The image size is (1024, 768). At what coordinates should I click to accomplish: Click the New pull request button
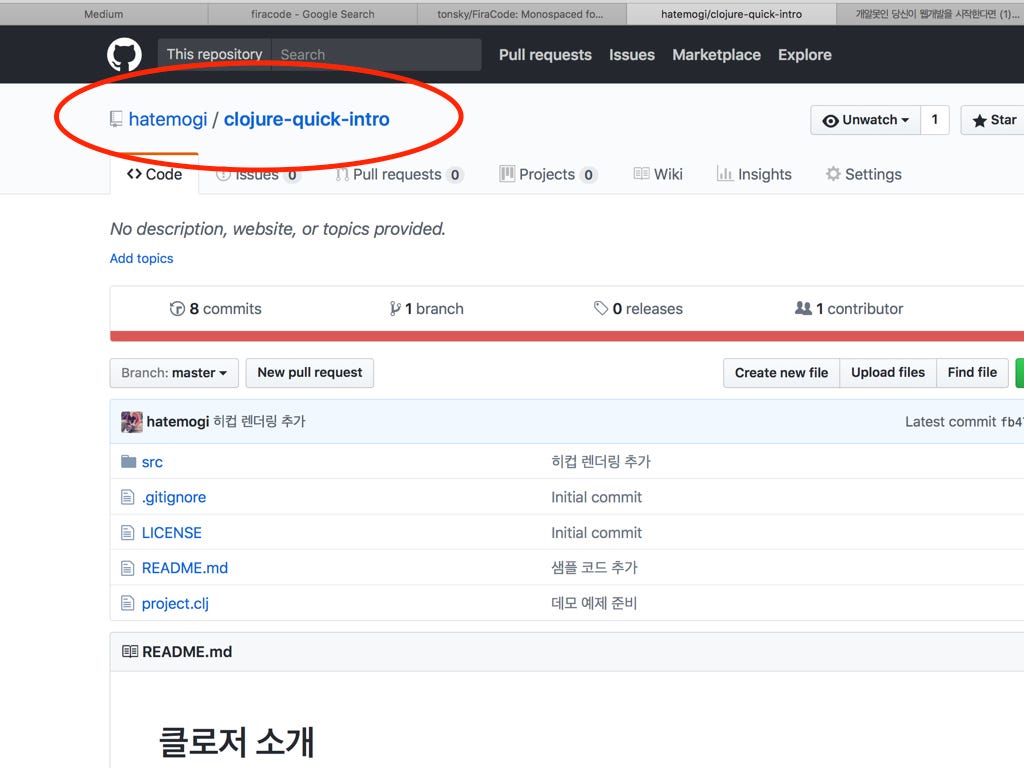pyautogui.click(x=310, y=373)
